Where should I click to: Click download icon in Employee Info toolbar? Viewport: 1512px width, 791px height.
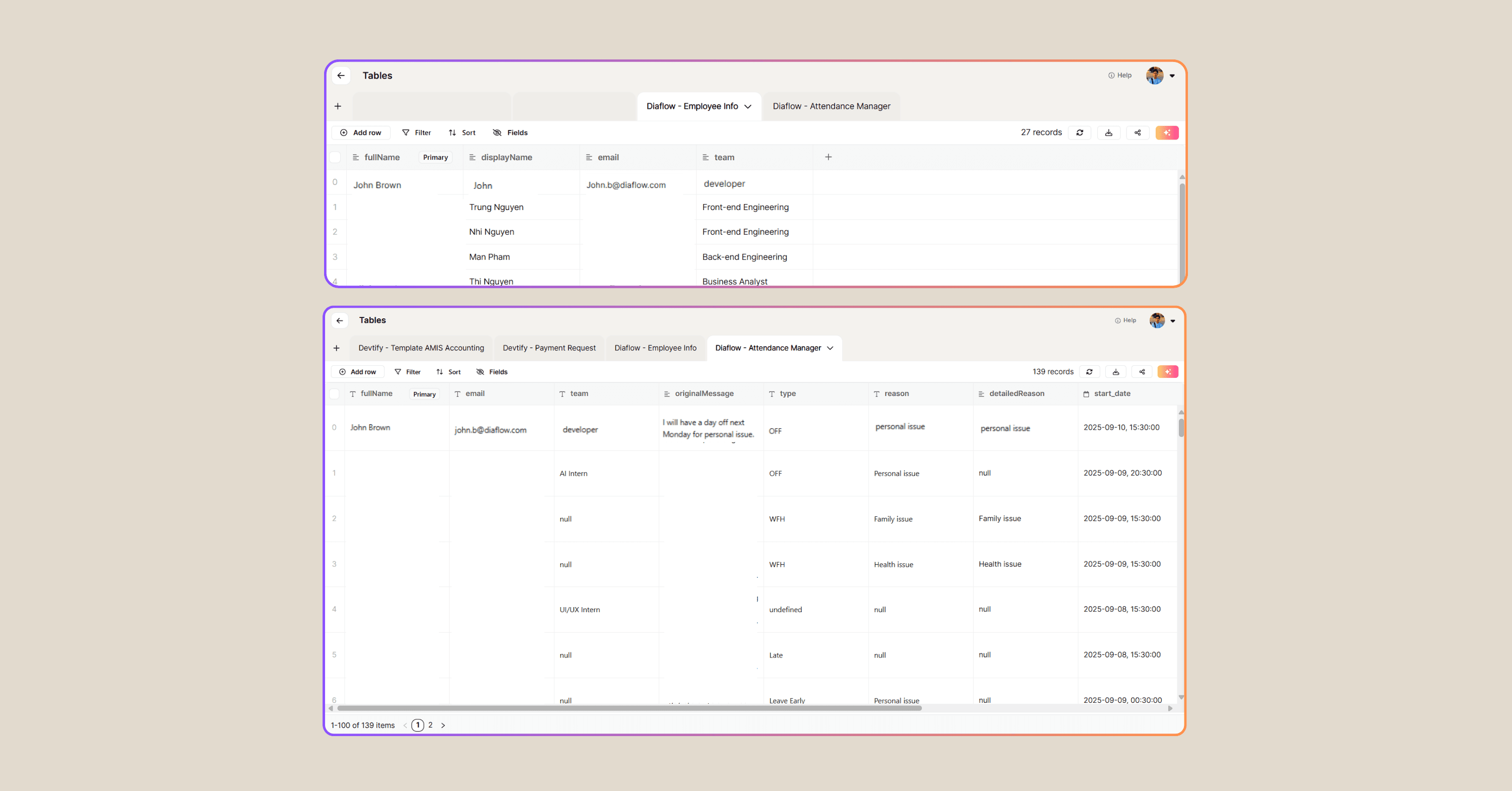1108,133
